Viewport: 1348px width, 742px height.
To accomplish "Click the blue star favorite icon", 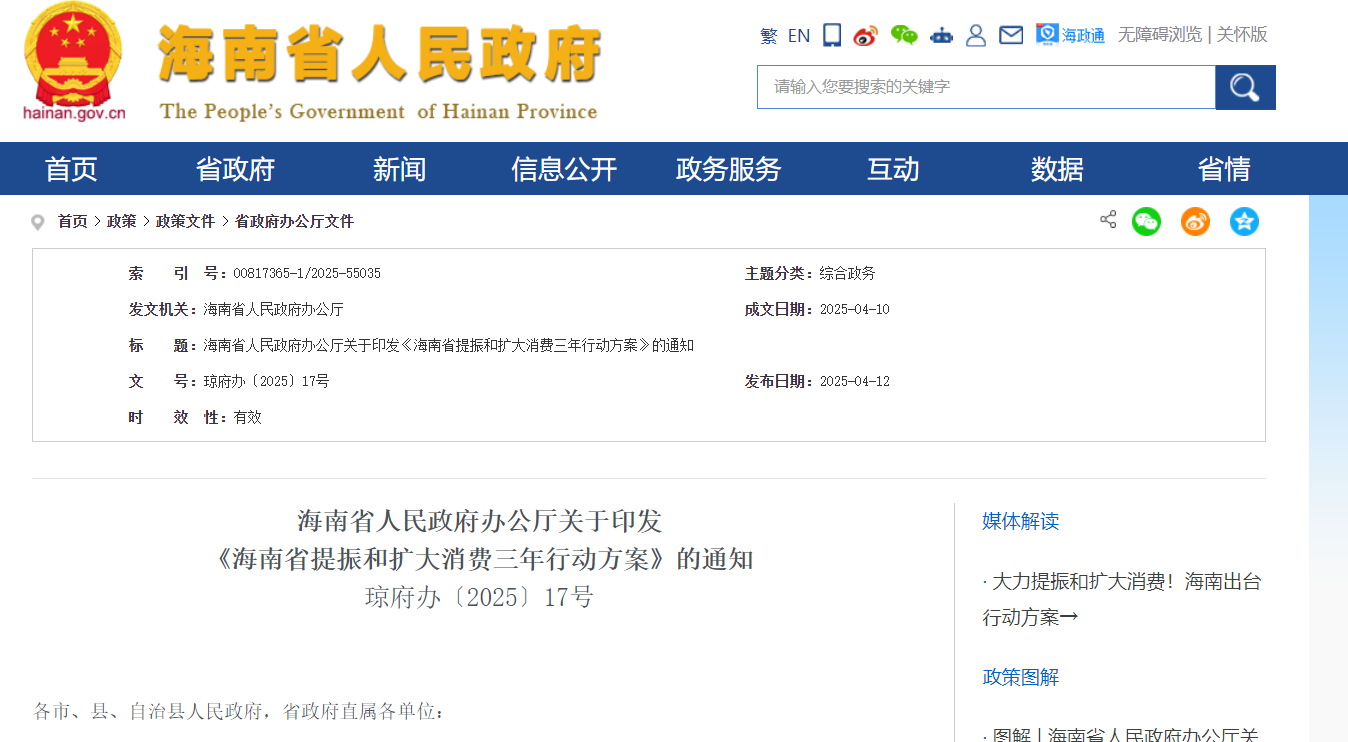I will tap(1244, 221).
